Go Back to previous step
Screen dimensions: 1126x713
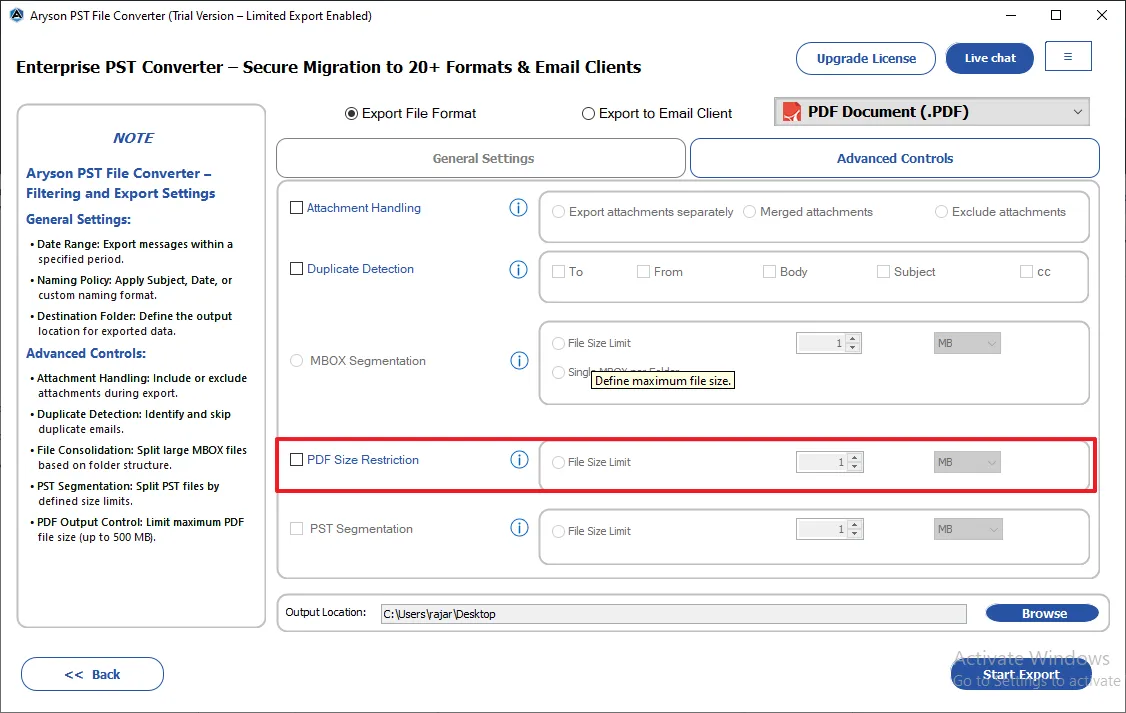coord(93,674)
